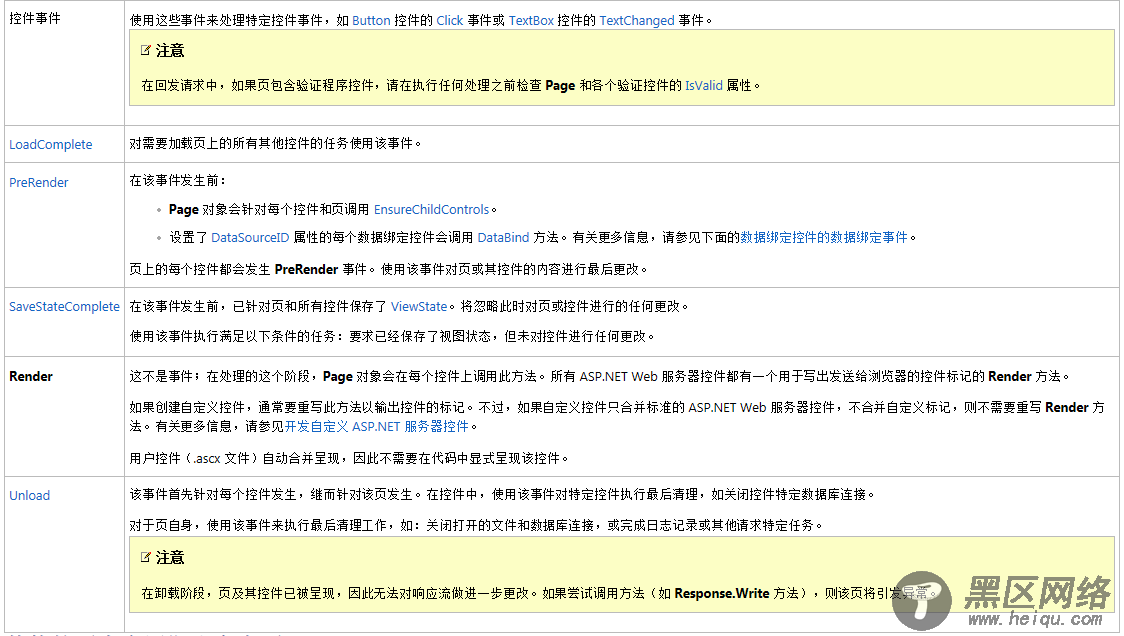Open the Click event link
The image size is (1124, 636).
[x=450, y=21]
